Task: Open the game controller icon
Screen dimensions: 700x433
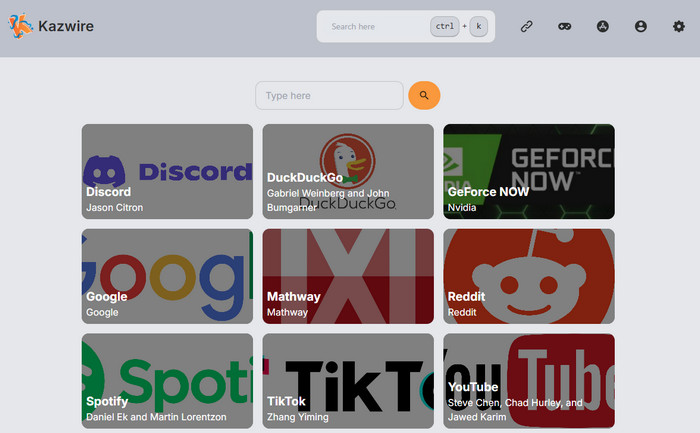Action: click(564, 26)
